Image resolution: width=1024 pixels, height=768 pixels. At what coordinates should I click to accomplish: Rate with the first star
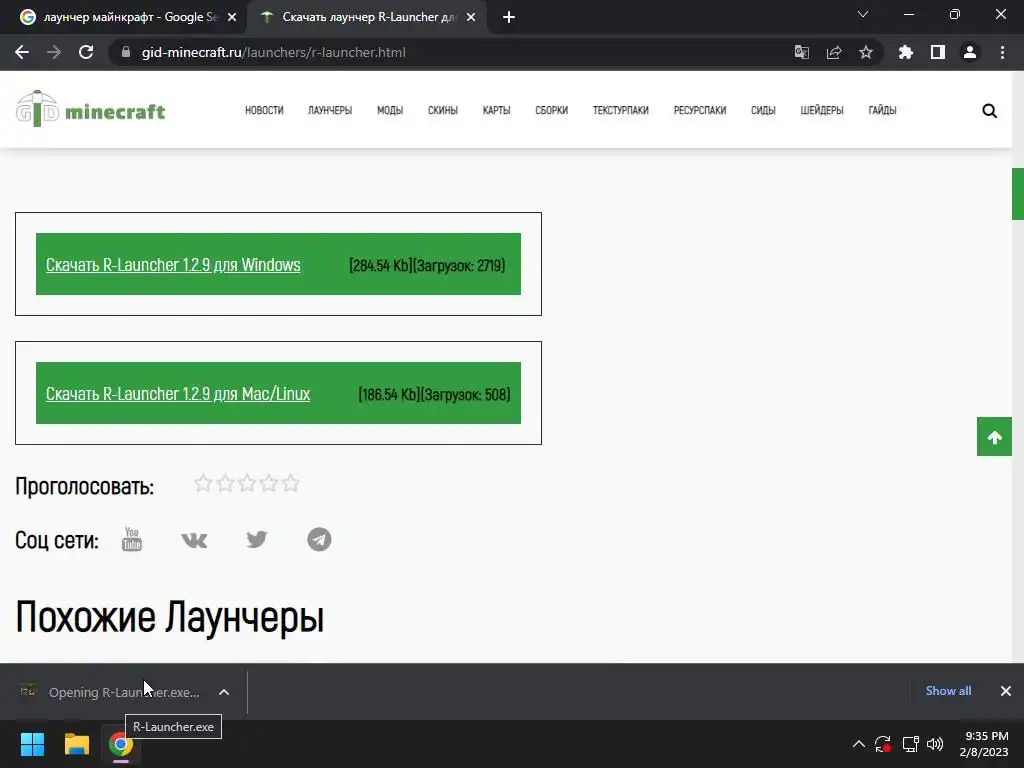pyautogui.click(x=203, y=483)
